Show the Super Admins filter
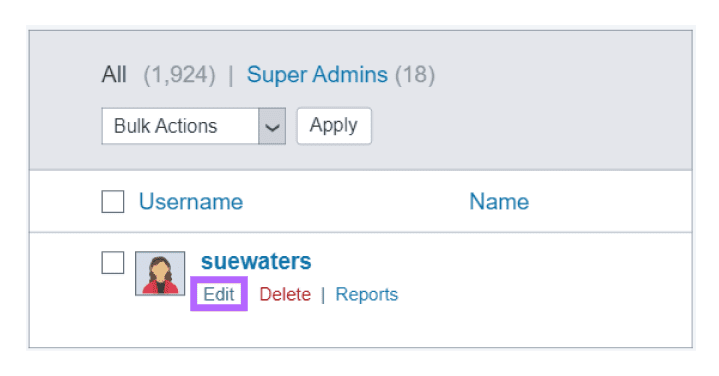Screen dimensions: 719x376 click(317, 74)
